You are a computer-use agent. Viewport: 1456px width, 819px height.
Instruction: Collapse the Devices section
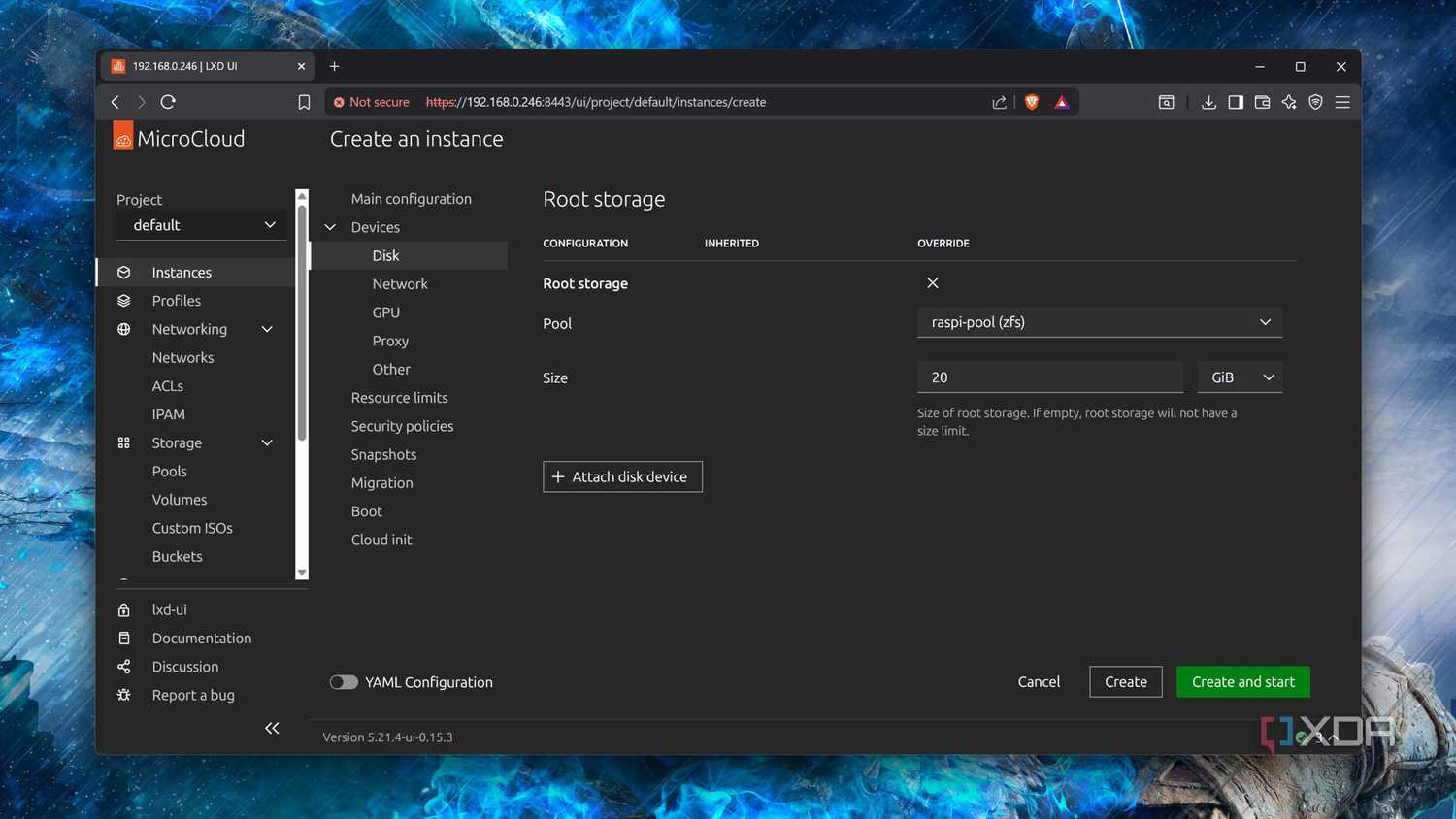coord(331,227)
